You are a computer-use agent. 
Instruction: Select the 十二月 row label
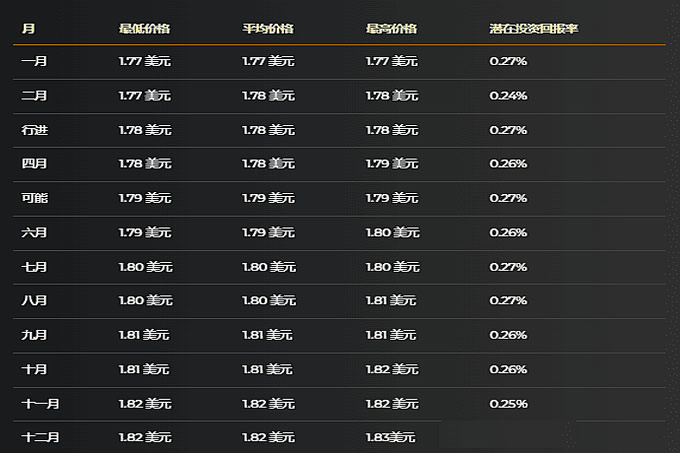click(x=40, y=437)
